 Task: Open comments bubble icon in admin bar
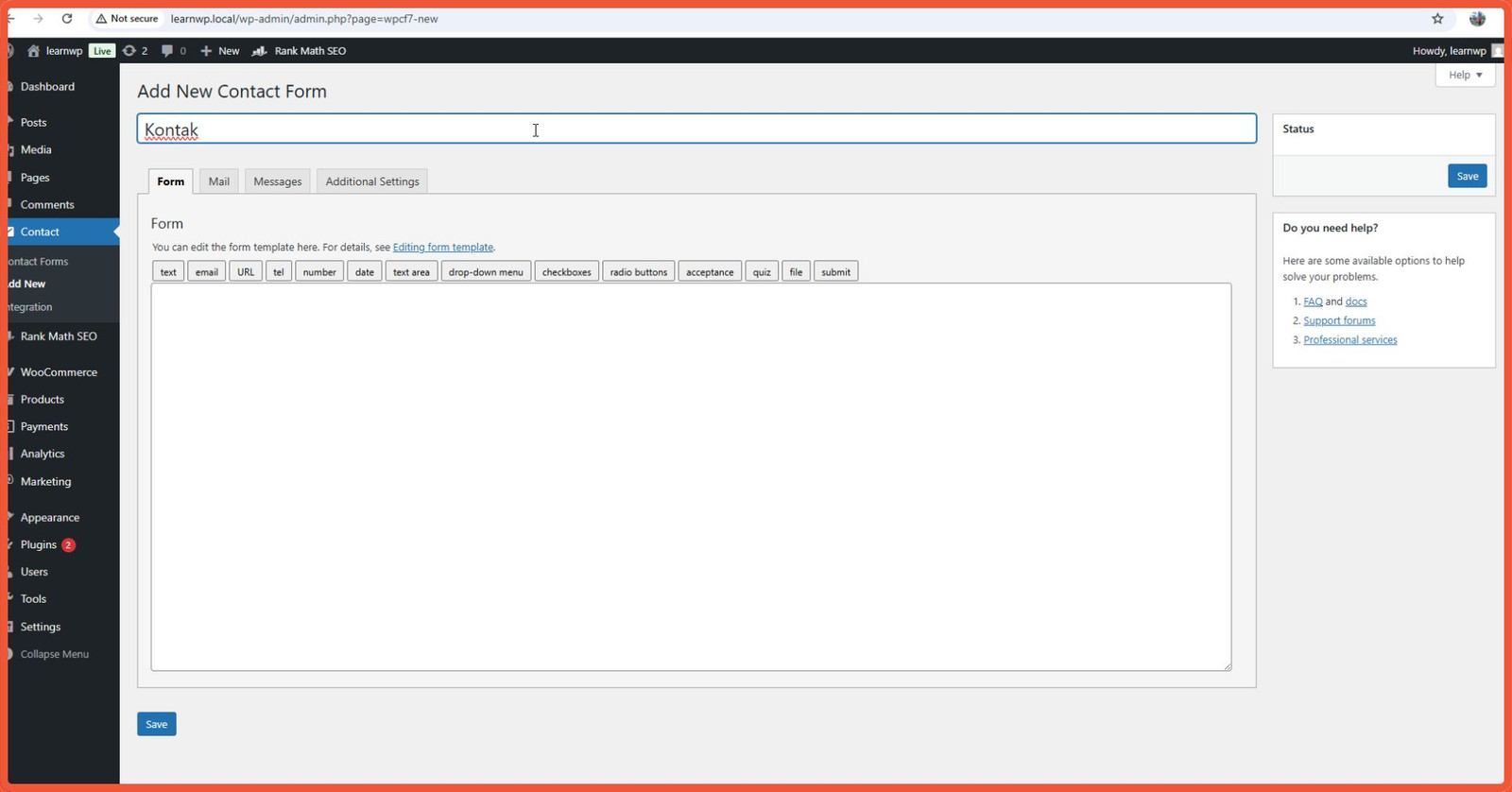coord(167,51)
